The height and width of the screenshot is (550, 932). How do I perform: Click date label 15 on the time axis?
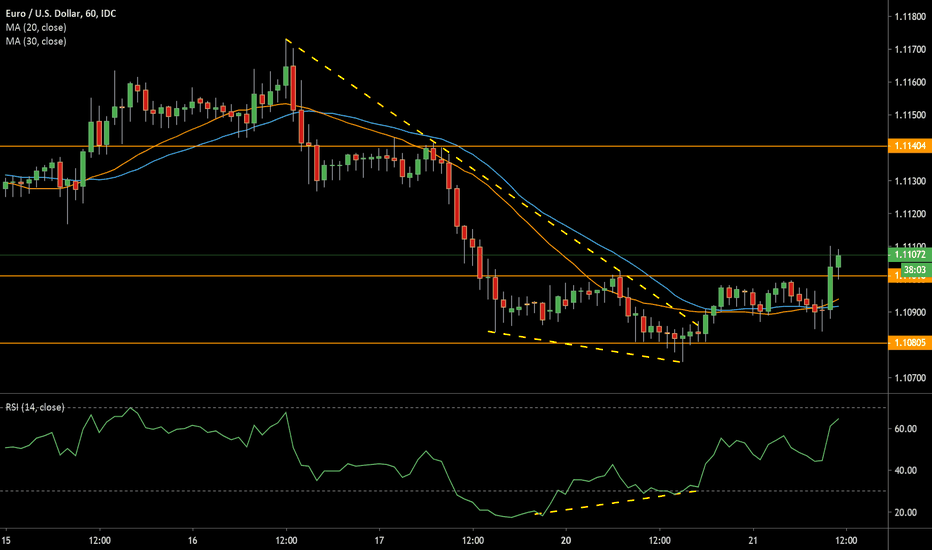(8, 538)
